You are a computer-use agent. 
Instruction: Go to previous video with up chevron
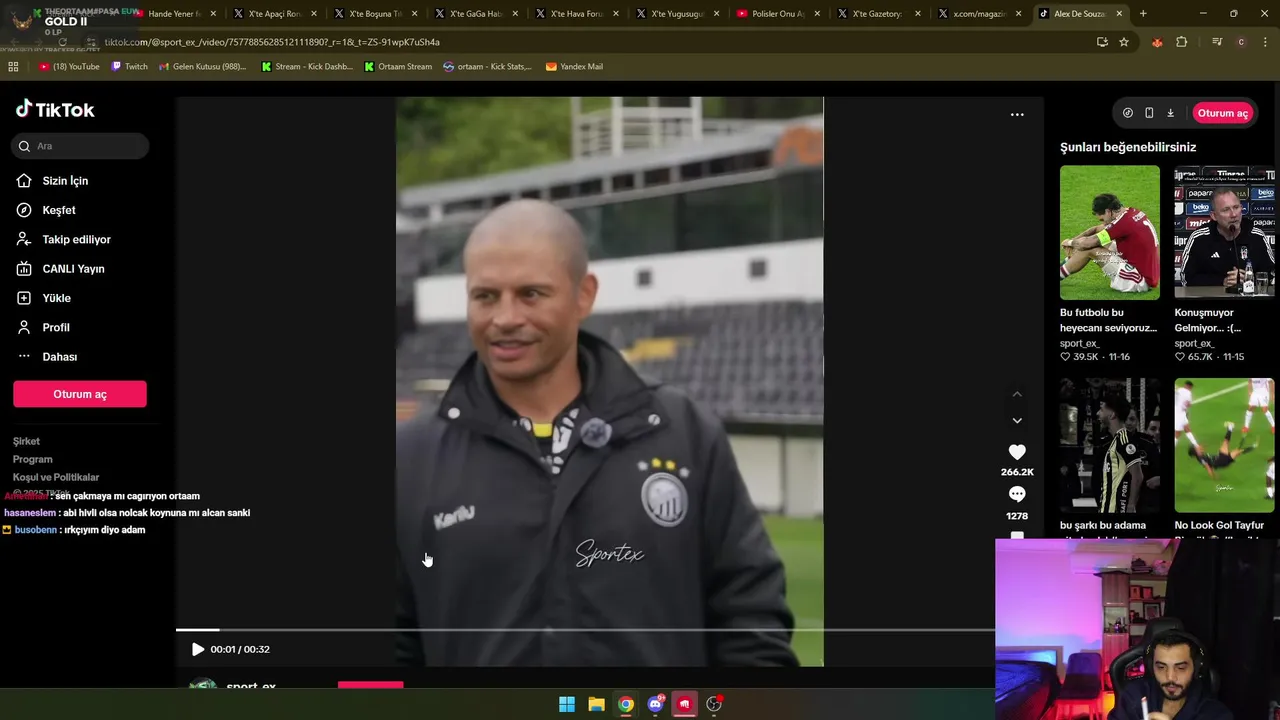(x=1017, y=395)
